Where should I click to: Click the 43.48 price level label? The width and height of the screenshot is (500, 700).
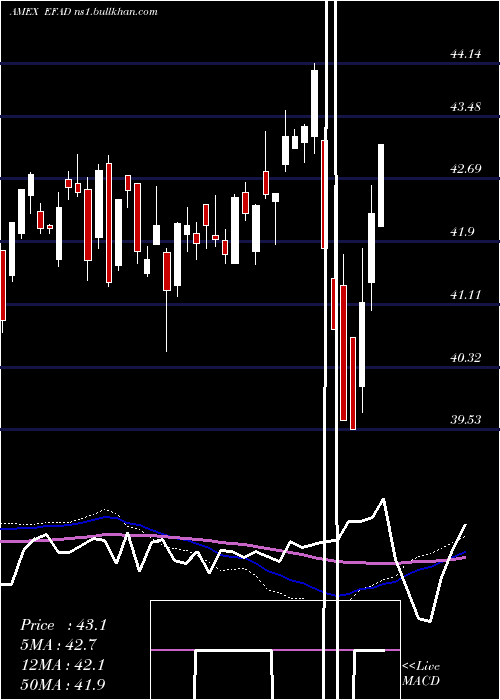pos(466,107)
